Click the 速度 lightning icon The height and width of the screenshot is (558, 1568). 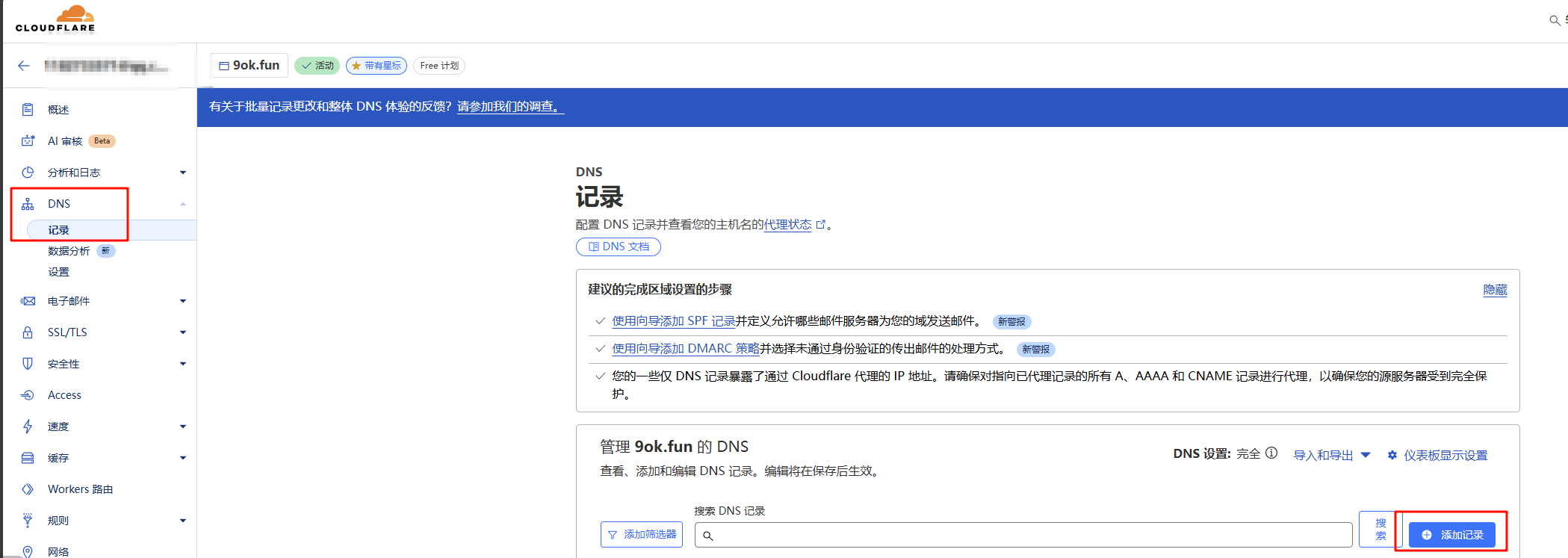point(28,427)
